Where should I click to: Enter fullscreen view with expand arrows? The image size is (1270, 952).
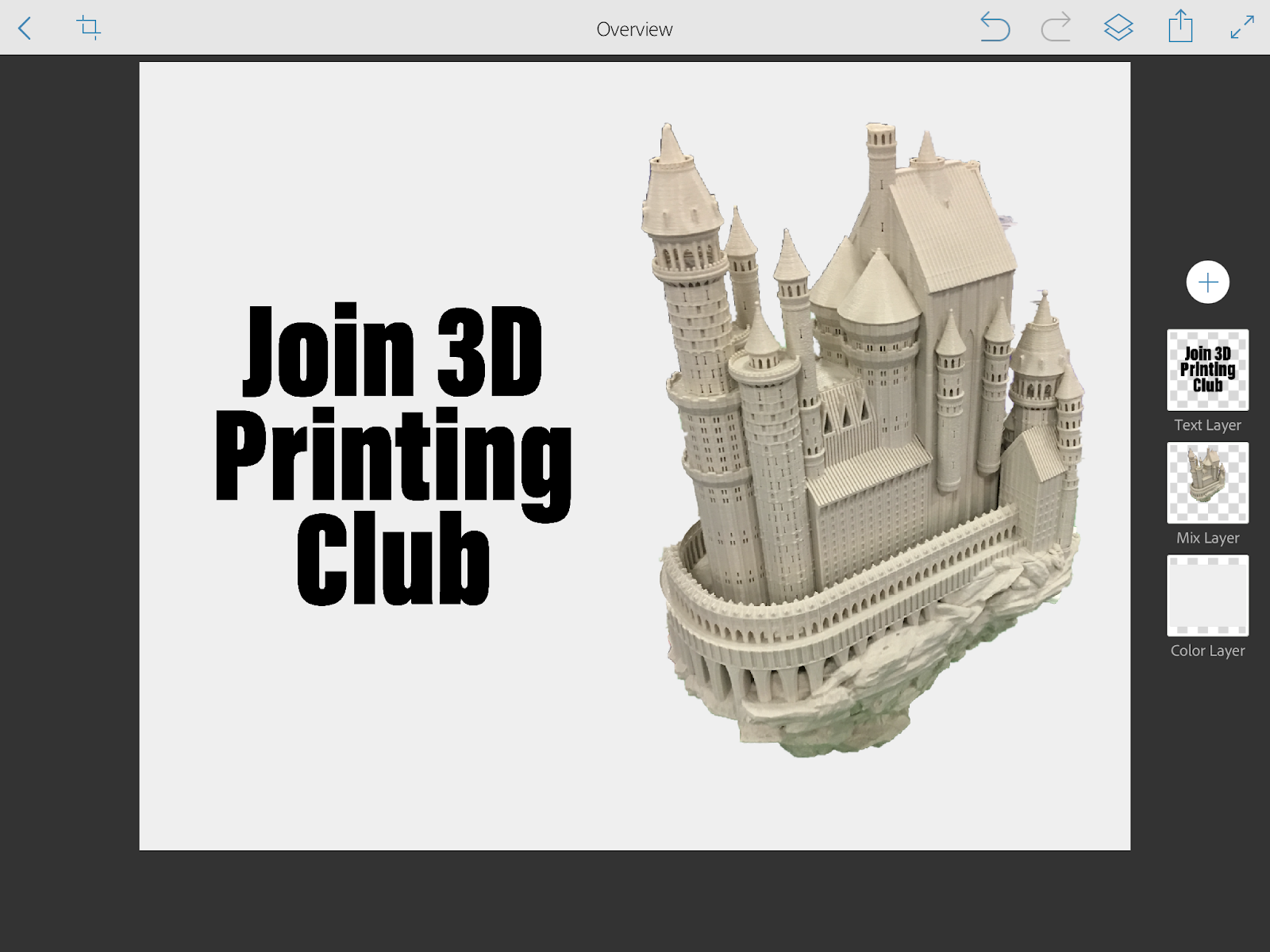point(1242,28)
